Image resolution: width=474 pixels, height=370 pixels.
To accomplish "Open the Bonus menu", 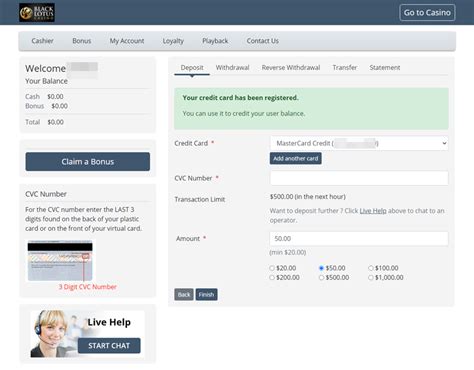I will pyautogui.click(x=82, y=41).
